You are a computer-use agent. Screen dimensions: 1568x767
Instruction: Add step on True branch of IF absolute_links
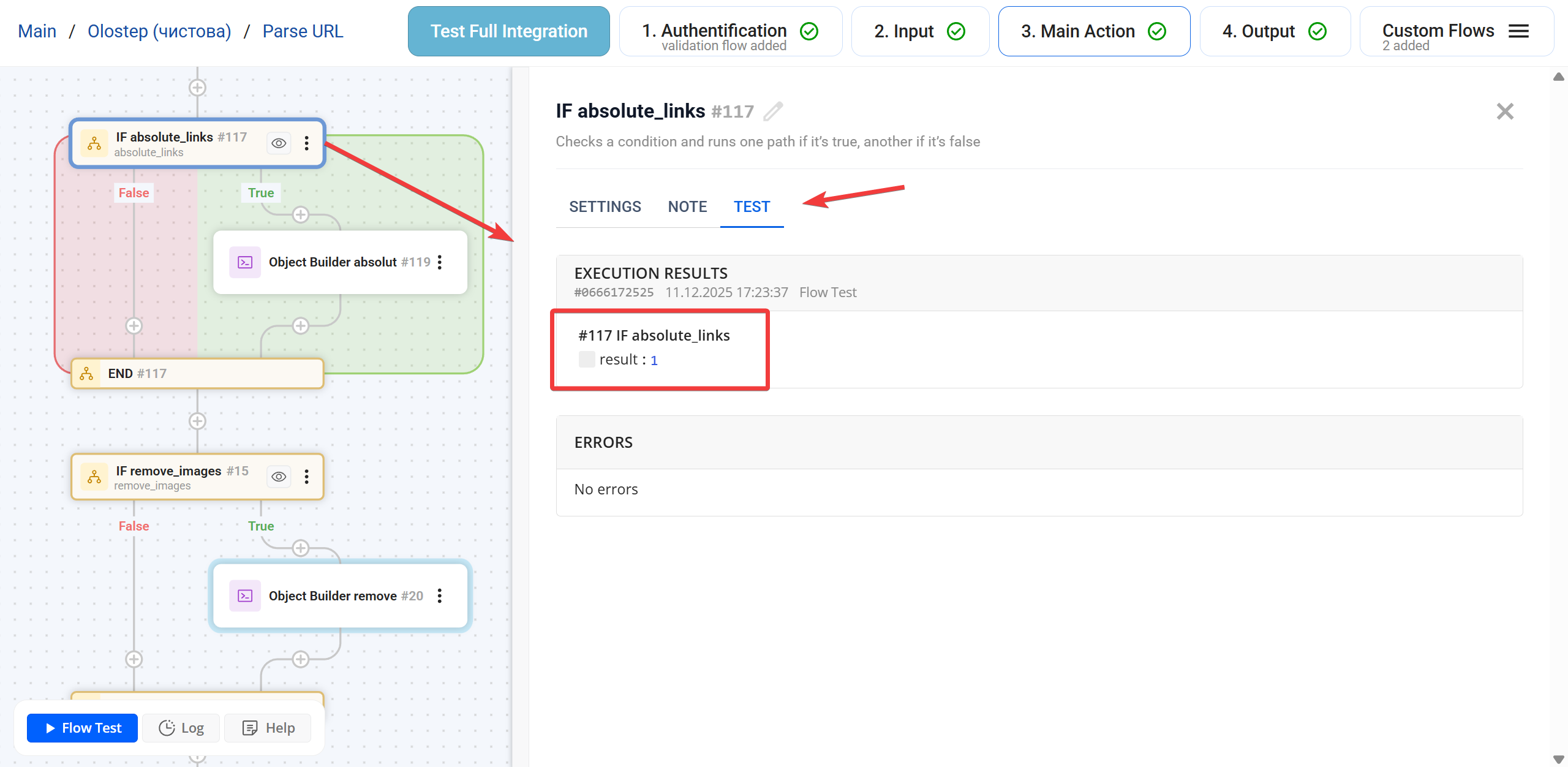(300, 215)
